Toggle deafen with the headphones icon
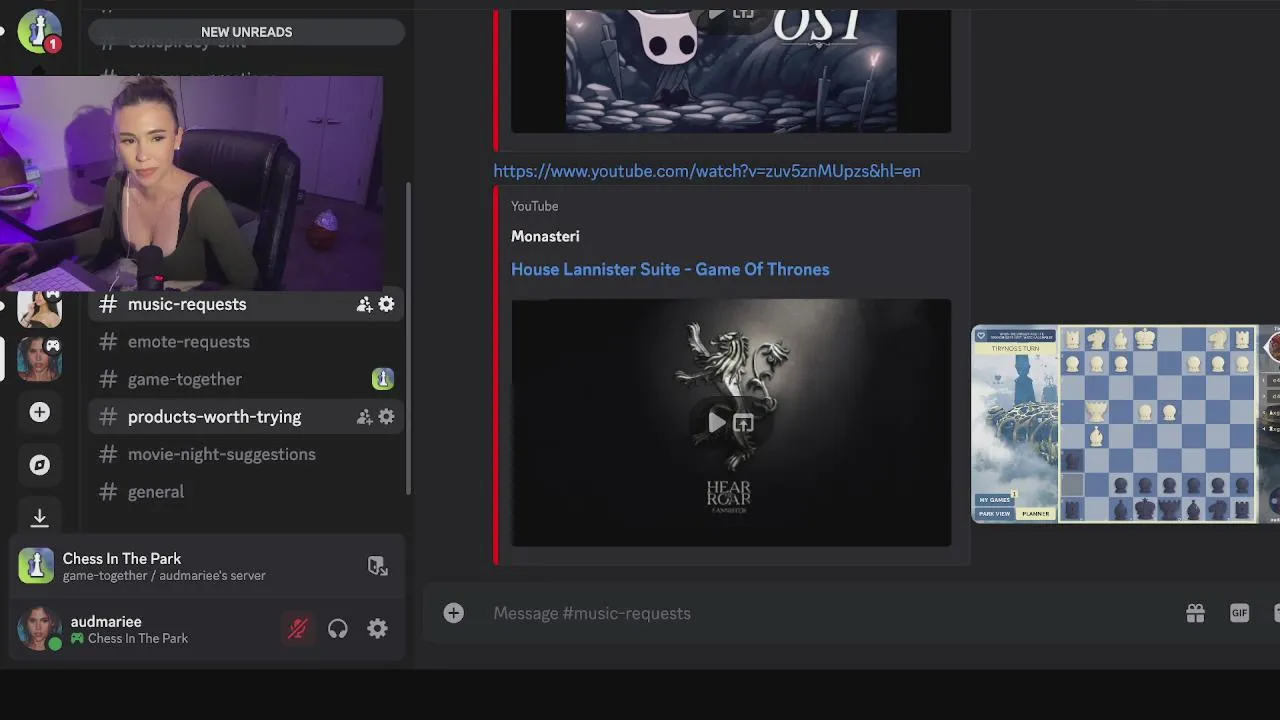Image resolution: width=1280 pixels, height=720 pixels. click(x=338, y=629)
